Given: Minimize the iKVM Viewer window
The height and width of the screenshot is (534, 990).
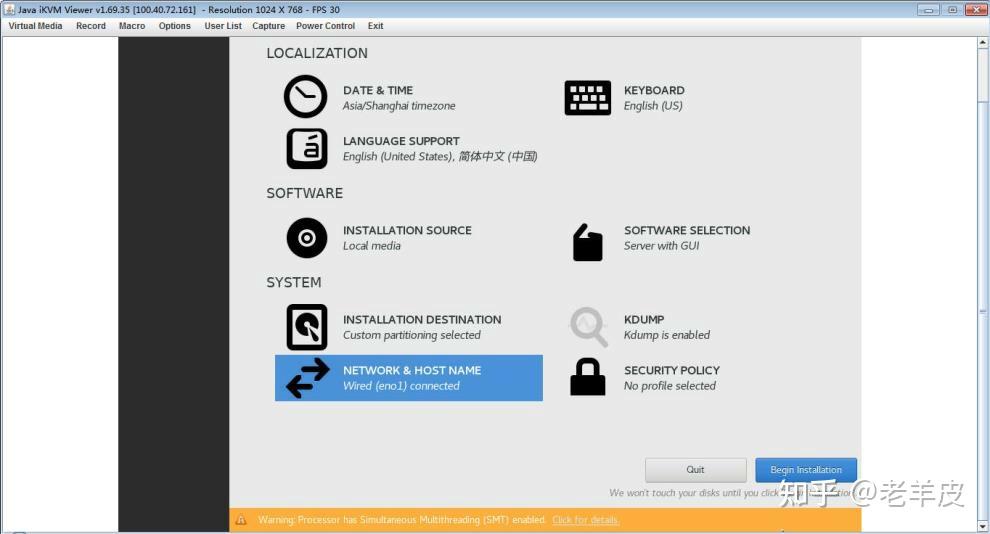Looking at the screenshot, I should coord(928,9).
